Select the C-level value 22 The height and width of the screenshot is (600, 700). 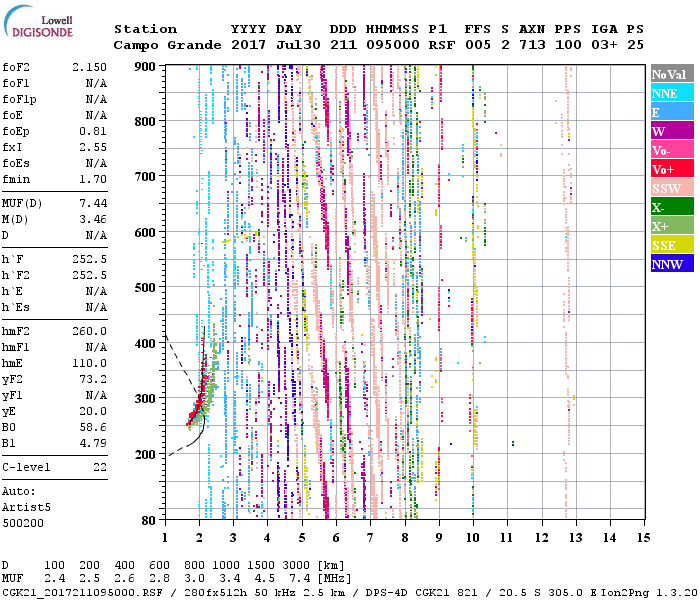pyautogui.click(x=100, y=467)
